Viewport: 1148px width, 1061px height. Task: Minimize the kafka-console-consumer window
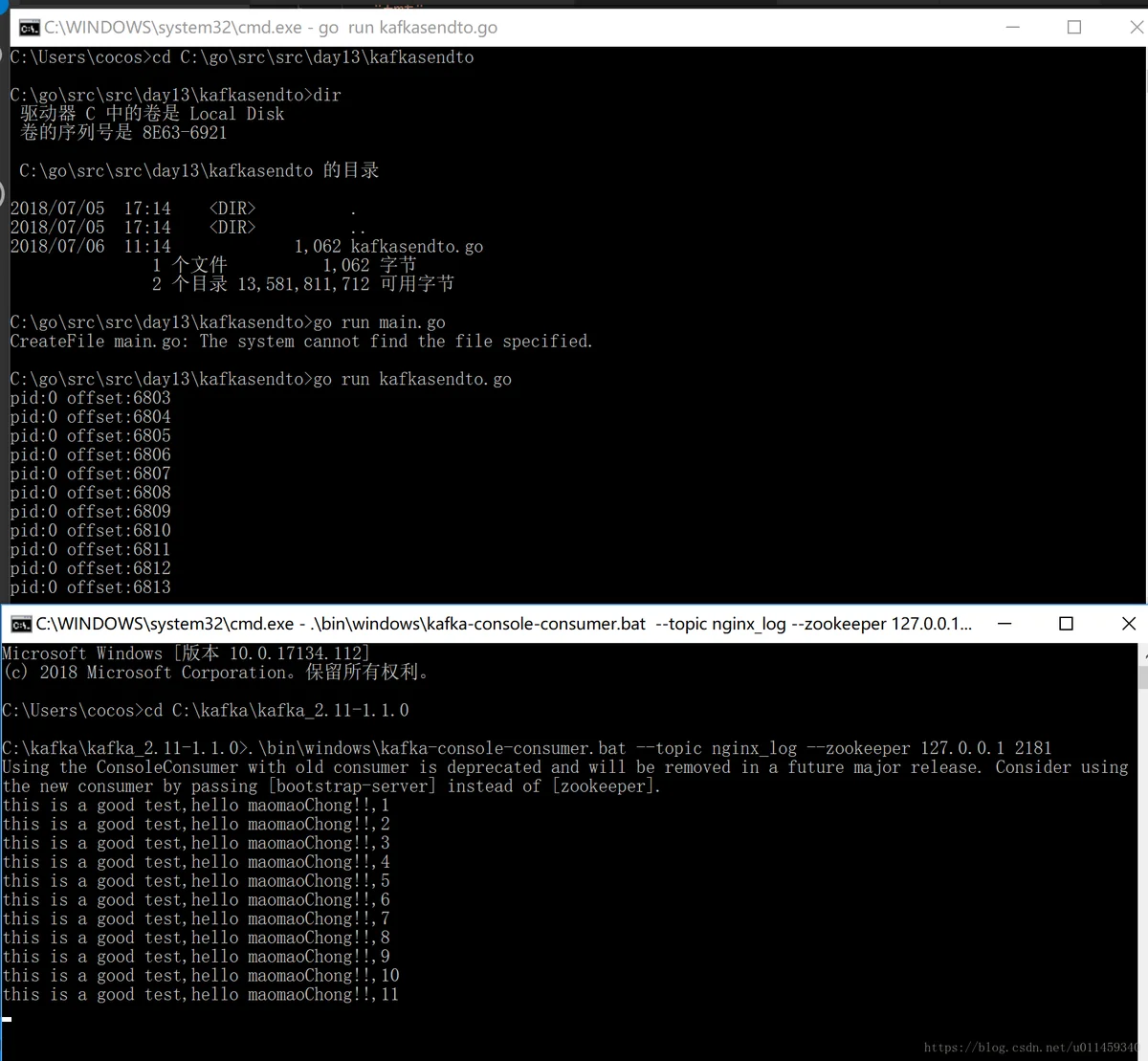[x=1004, y=624]
